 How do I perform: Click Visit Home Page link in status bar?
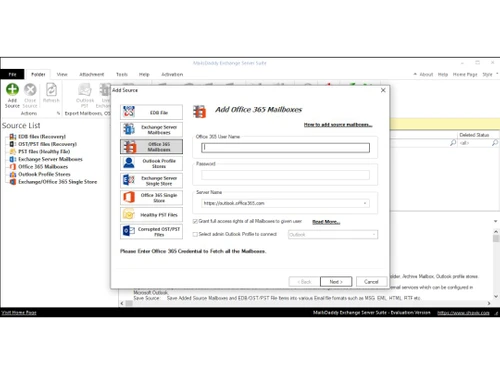coord(19,313)
